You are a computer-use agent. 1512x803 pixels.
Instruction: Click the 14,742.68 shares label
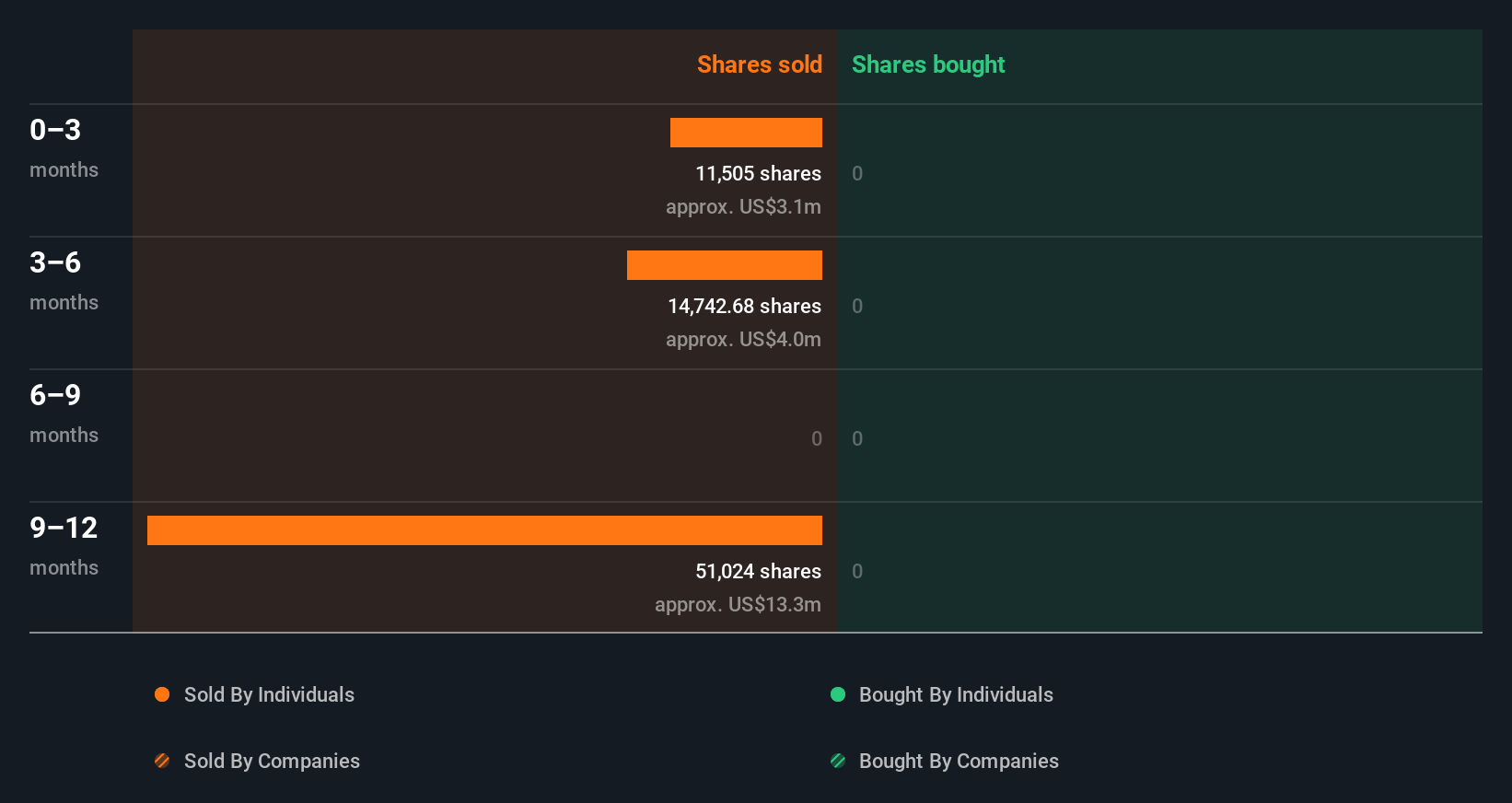click(x=744, y=306)
